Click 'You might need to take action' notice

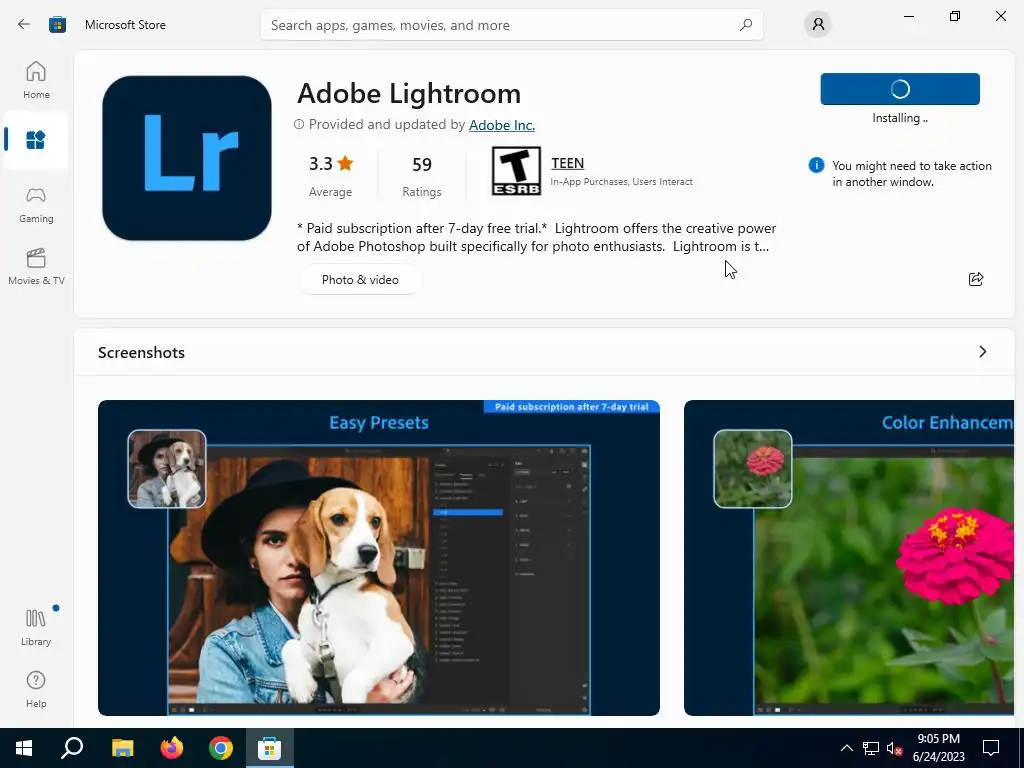click(x=912, y=174)
